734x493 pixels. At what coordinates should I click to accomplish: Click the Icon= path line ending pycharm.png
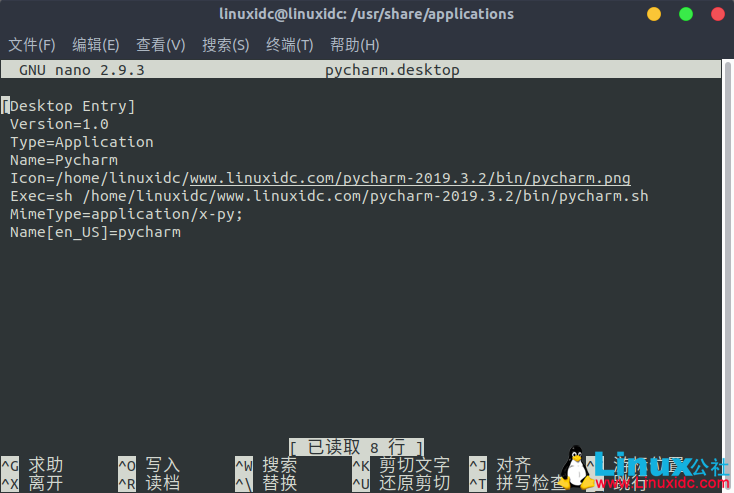(320, 178)
